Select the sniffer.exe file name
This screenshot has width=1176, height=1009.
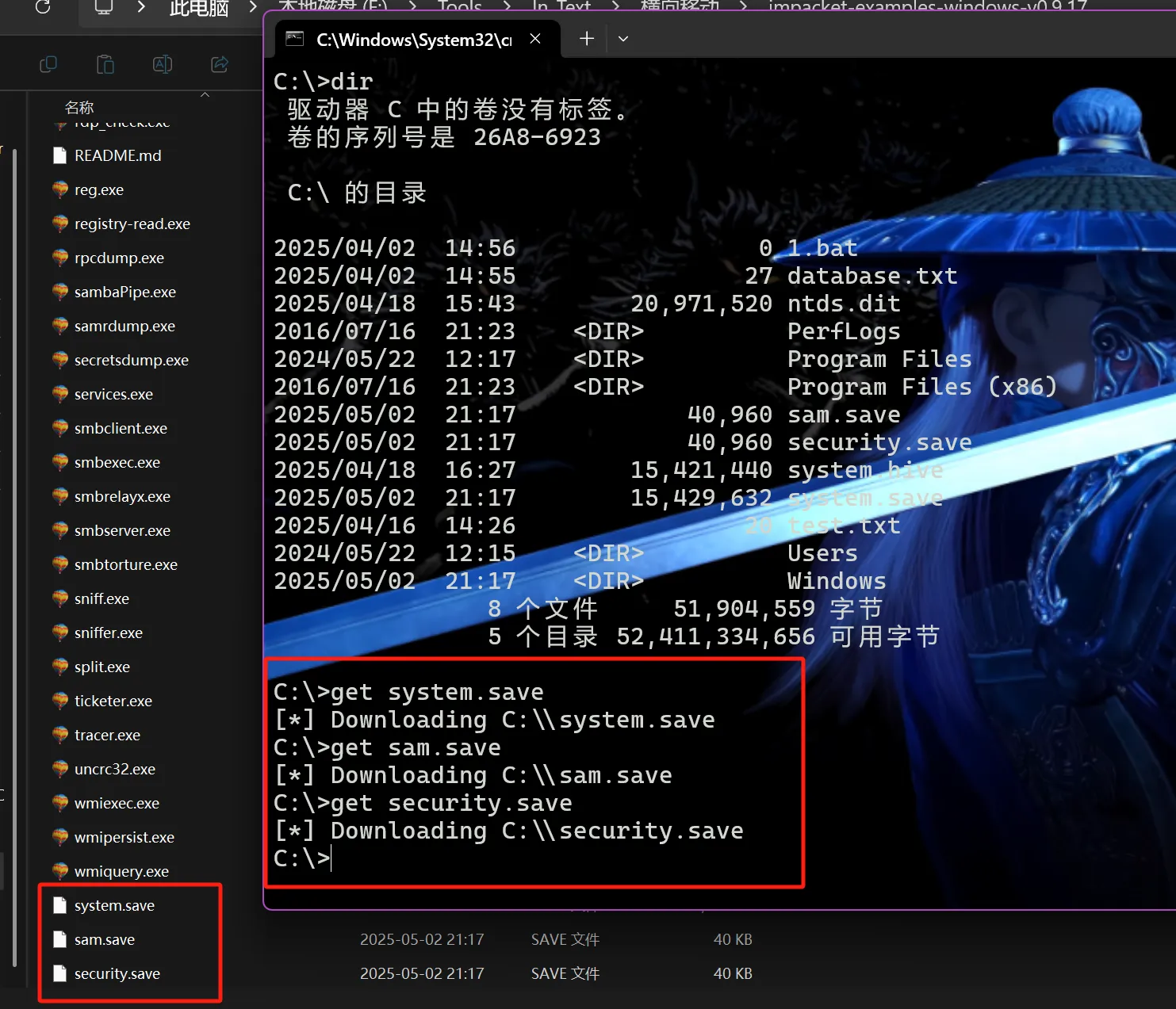click(x=109, y=633)
